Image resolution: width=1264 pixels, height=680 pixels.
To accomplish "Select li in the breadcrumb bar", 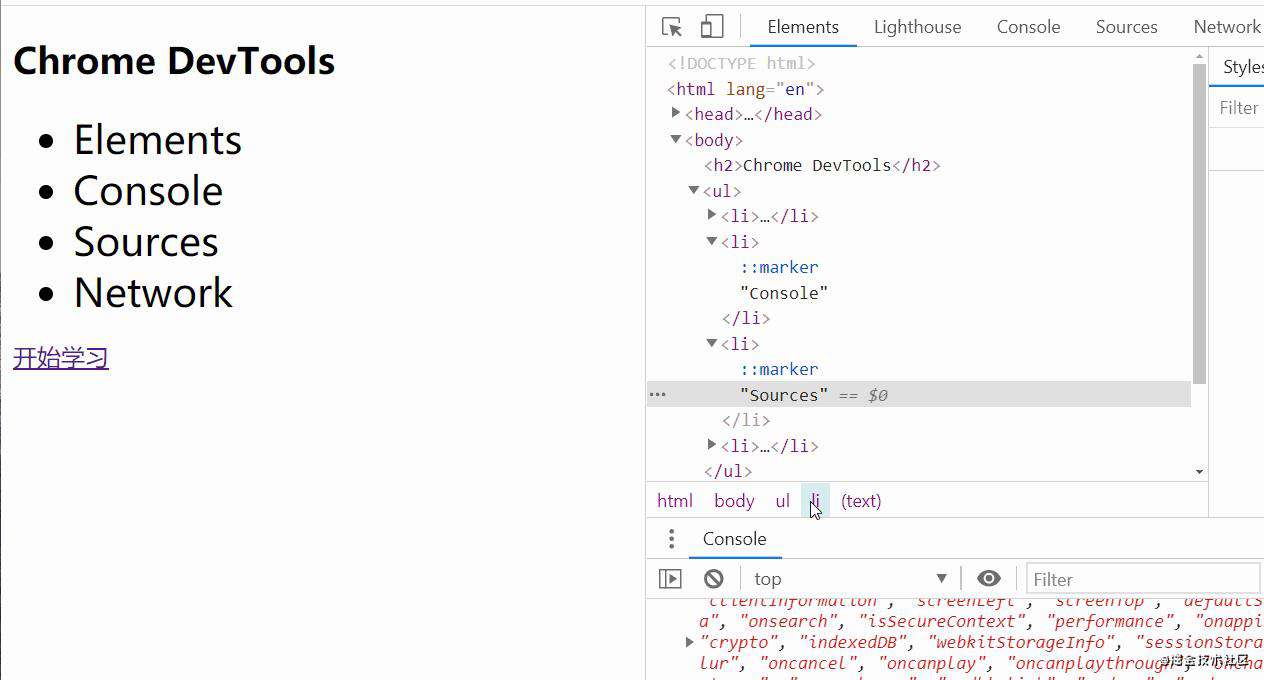I will pyautogui.click(x=815, y=501).
